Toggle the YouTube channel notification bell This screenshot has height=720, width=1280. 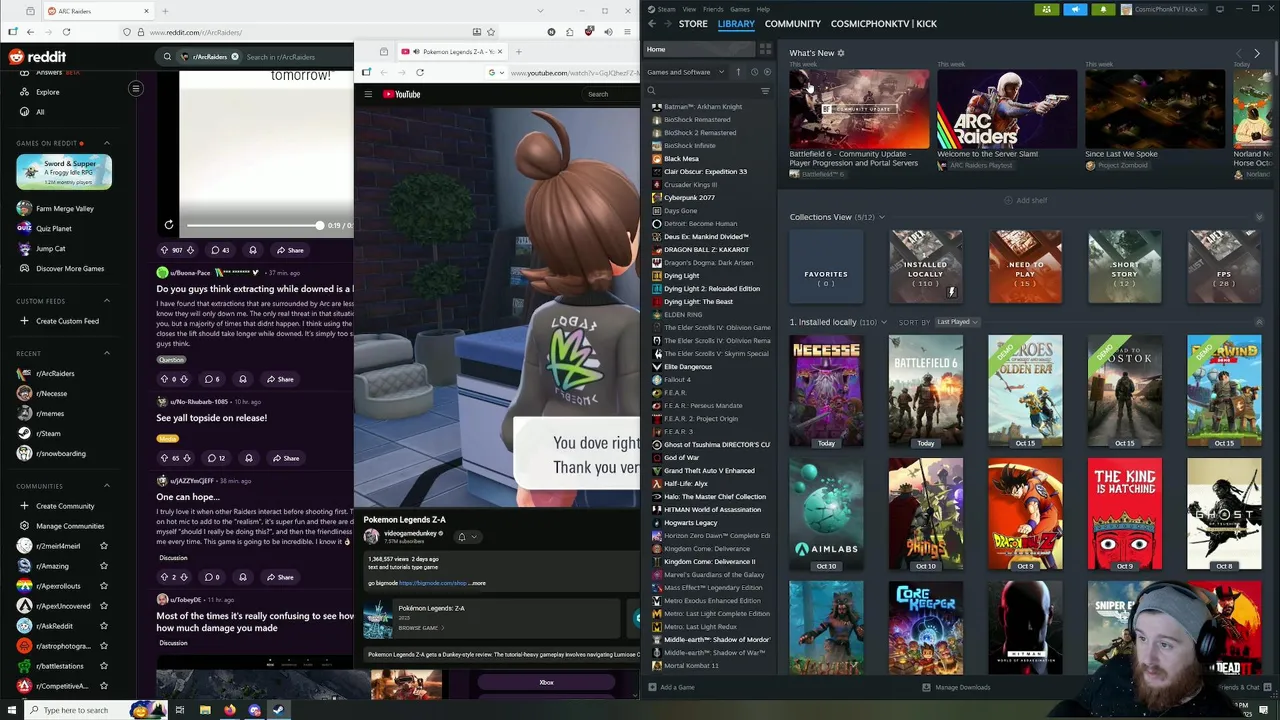[x=466, y=537]
